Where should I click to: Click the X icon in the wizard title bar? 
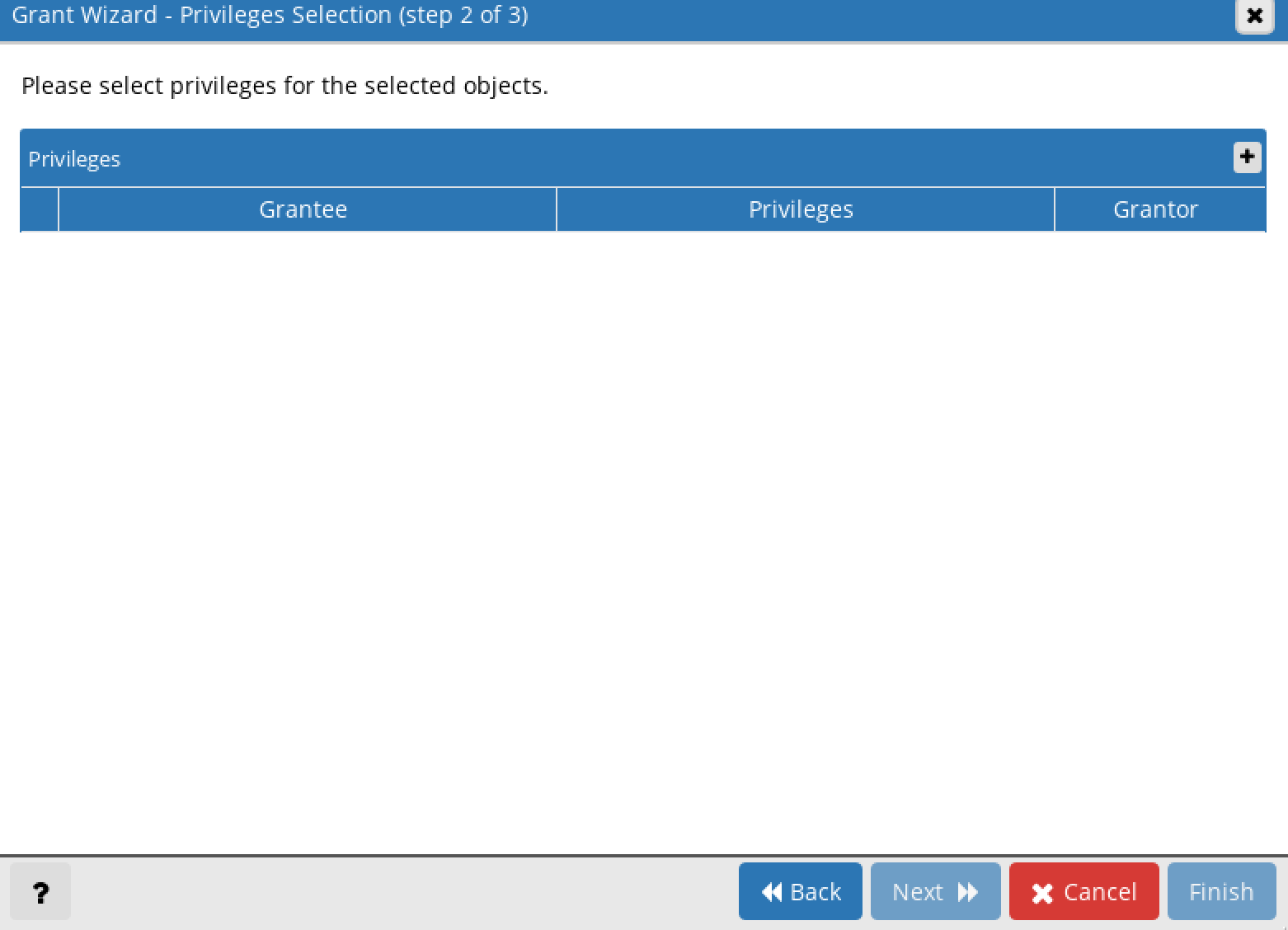click(1254, 16)
